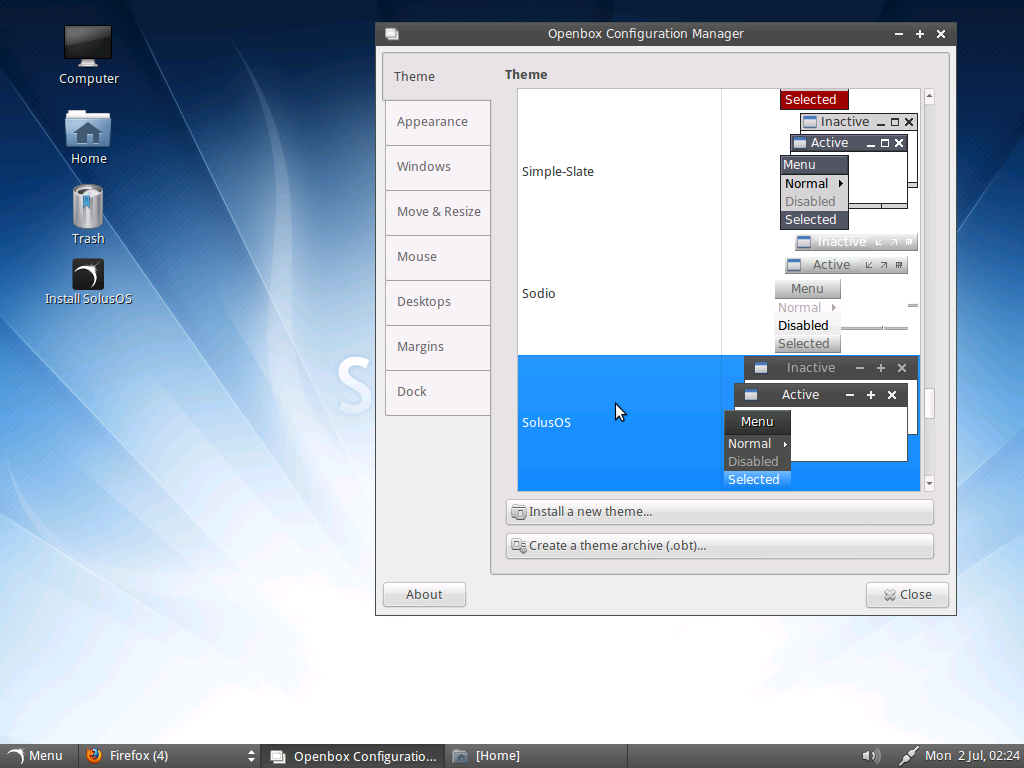Click the theme list scrollbar down arrow

pyautogui.click(x=929, y=483)
